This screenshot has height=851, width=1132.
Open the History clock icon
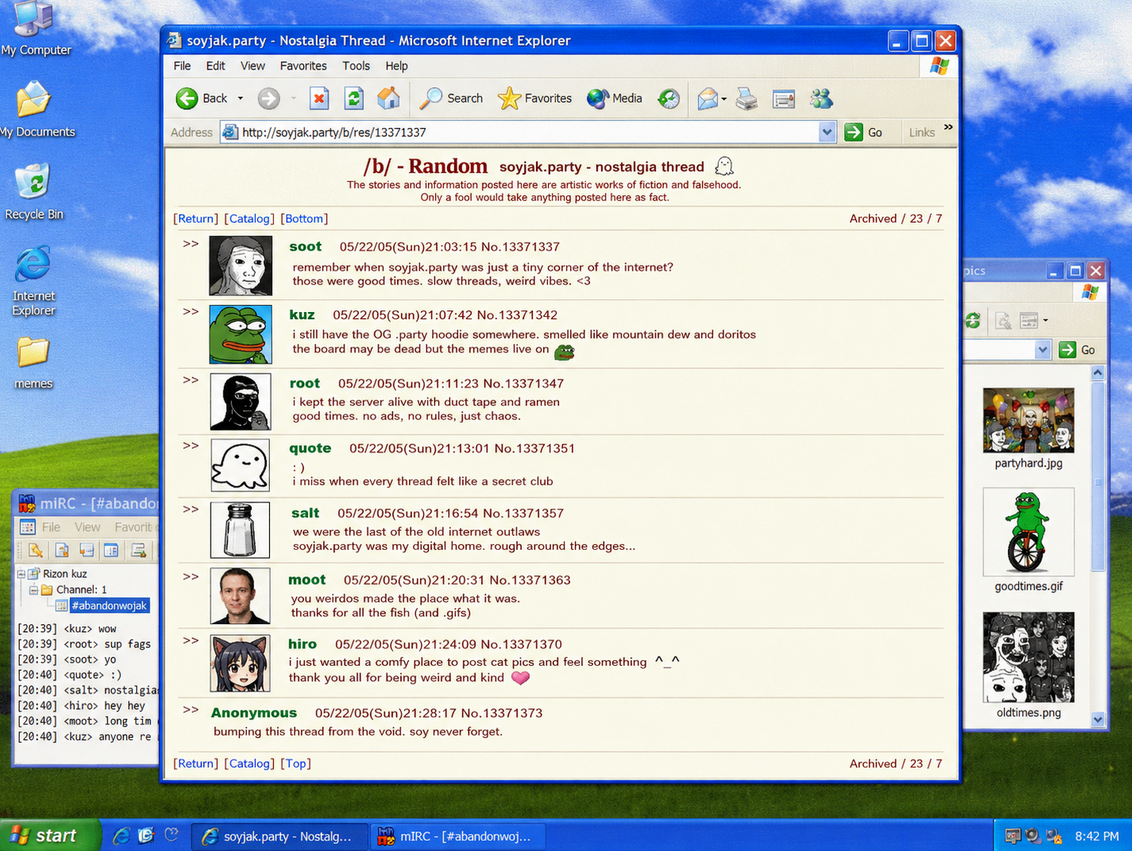[669, 98]
